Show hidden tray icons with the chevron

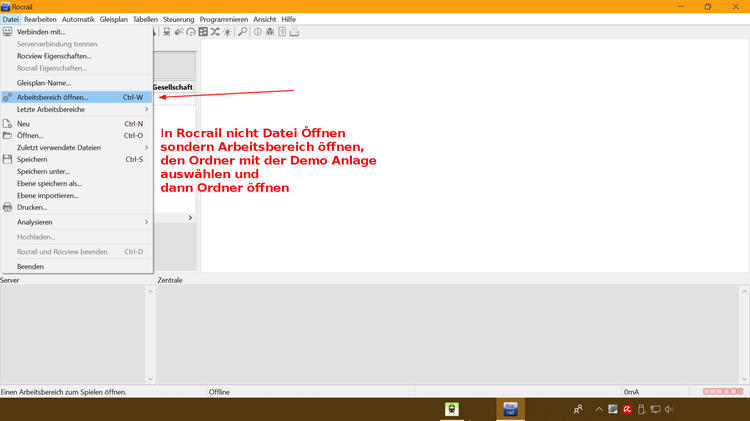click(x=599, y=409)
